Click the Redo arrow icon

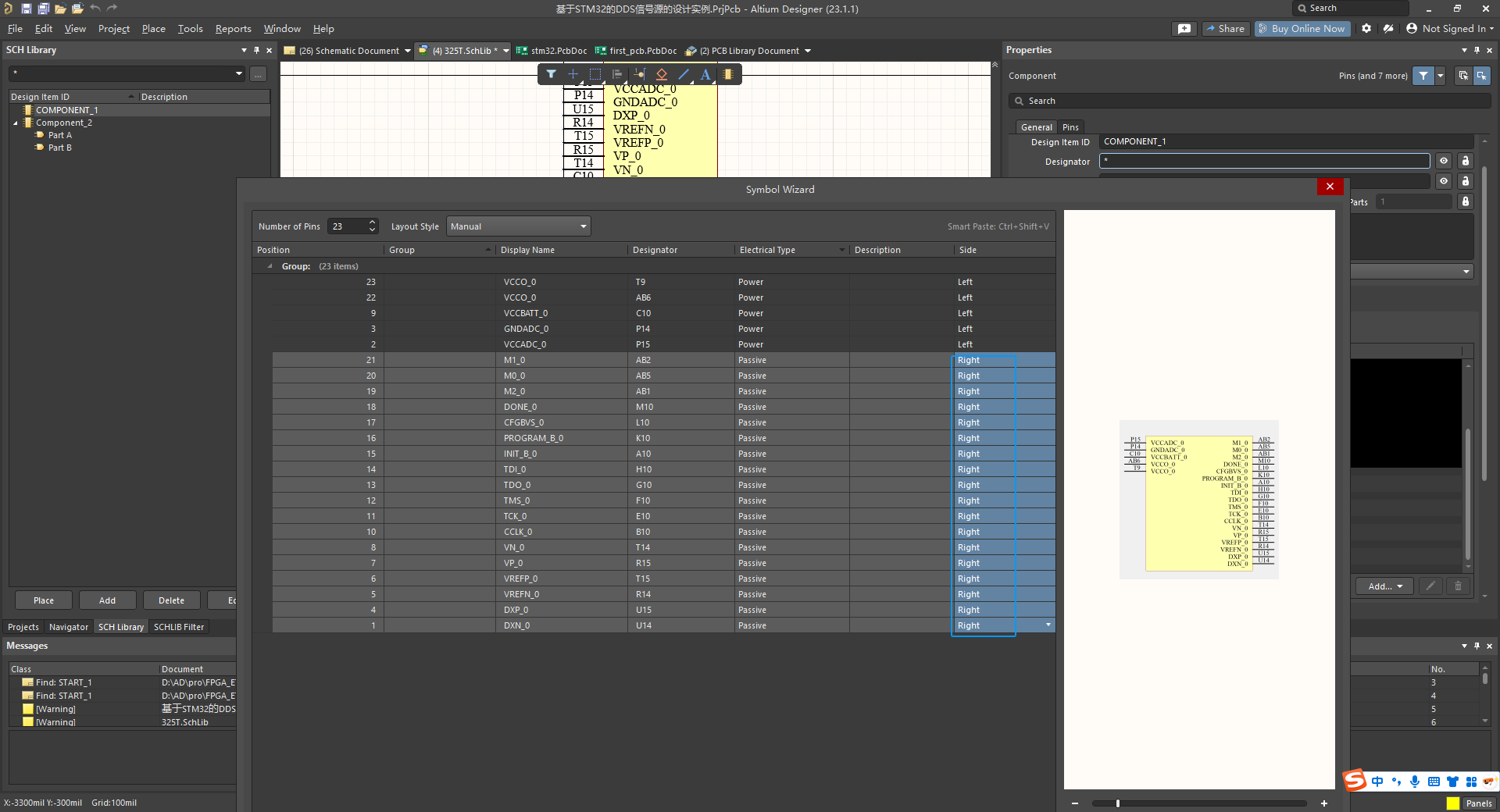coord(112,8)
